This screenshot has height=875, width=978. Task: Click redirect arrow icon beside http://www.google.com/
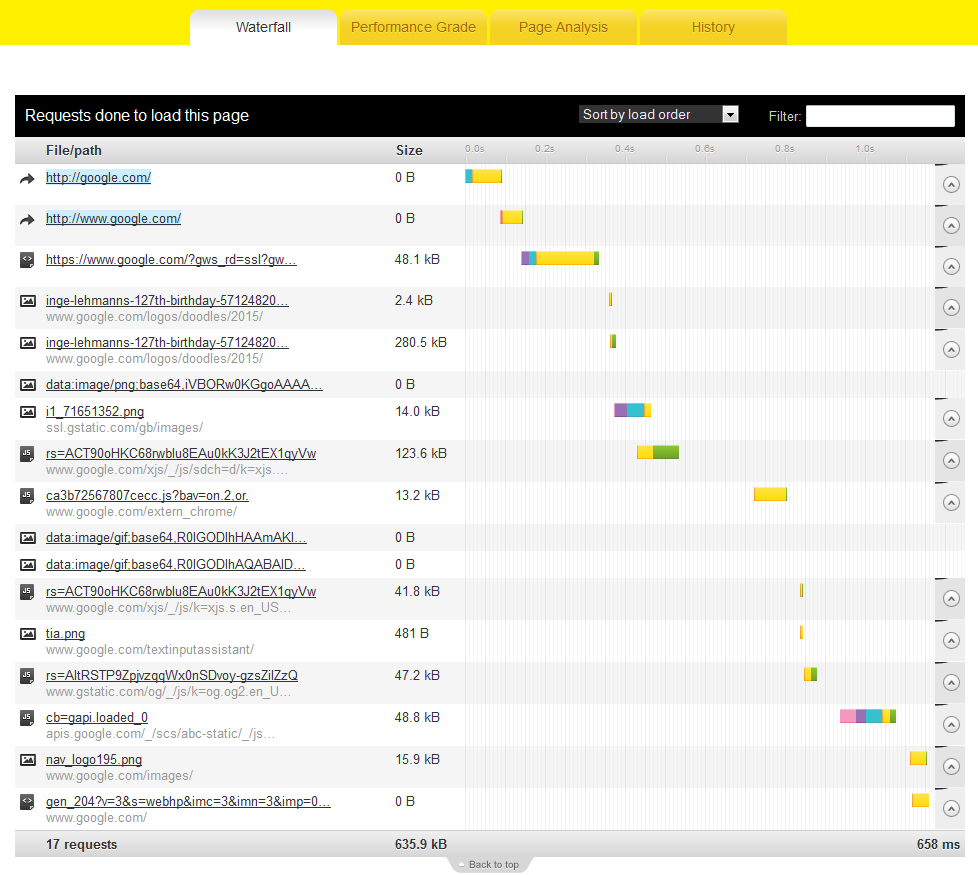coord(27,220)
